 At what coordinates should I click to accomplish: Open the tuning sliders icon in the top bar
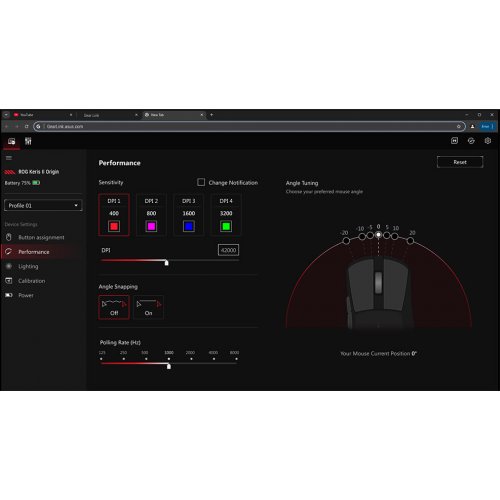28,141
